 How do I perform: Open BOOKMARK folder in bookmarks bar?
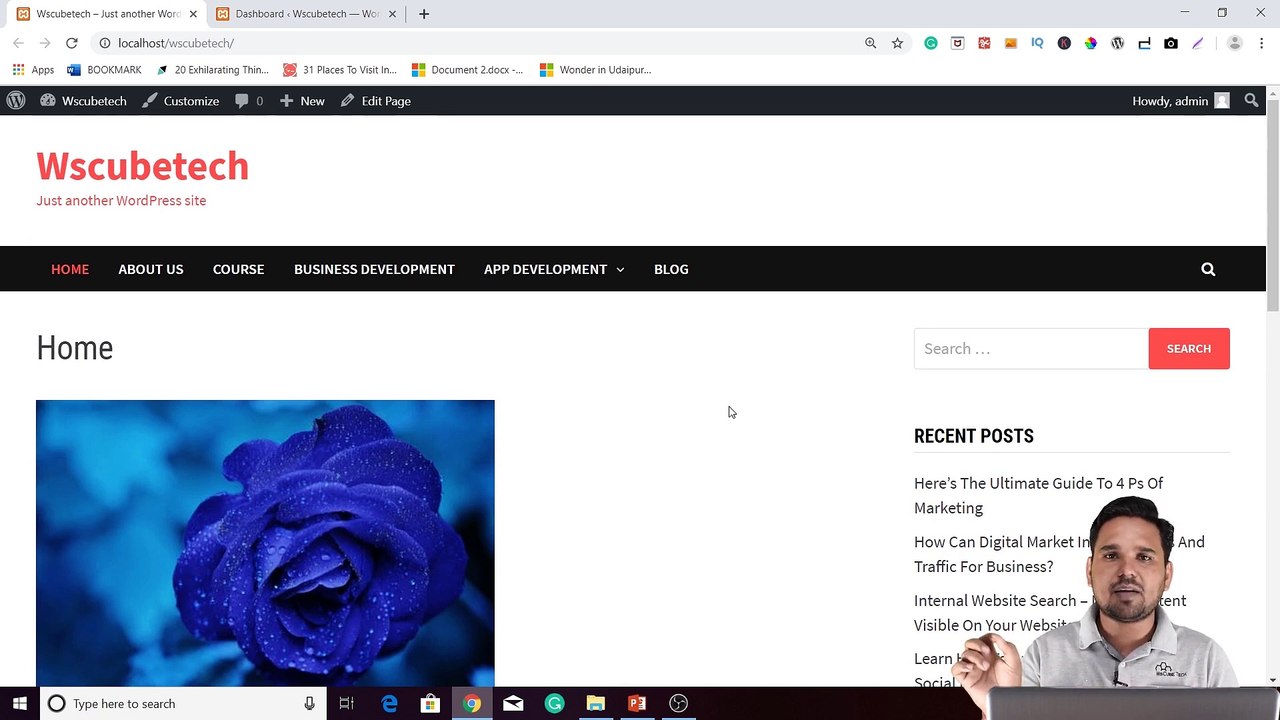click(104, 70)
